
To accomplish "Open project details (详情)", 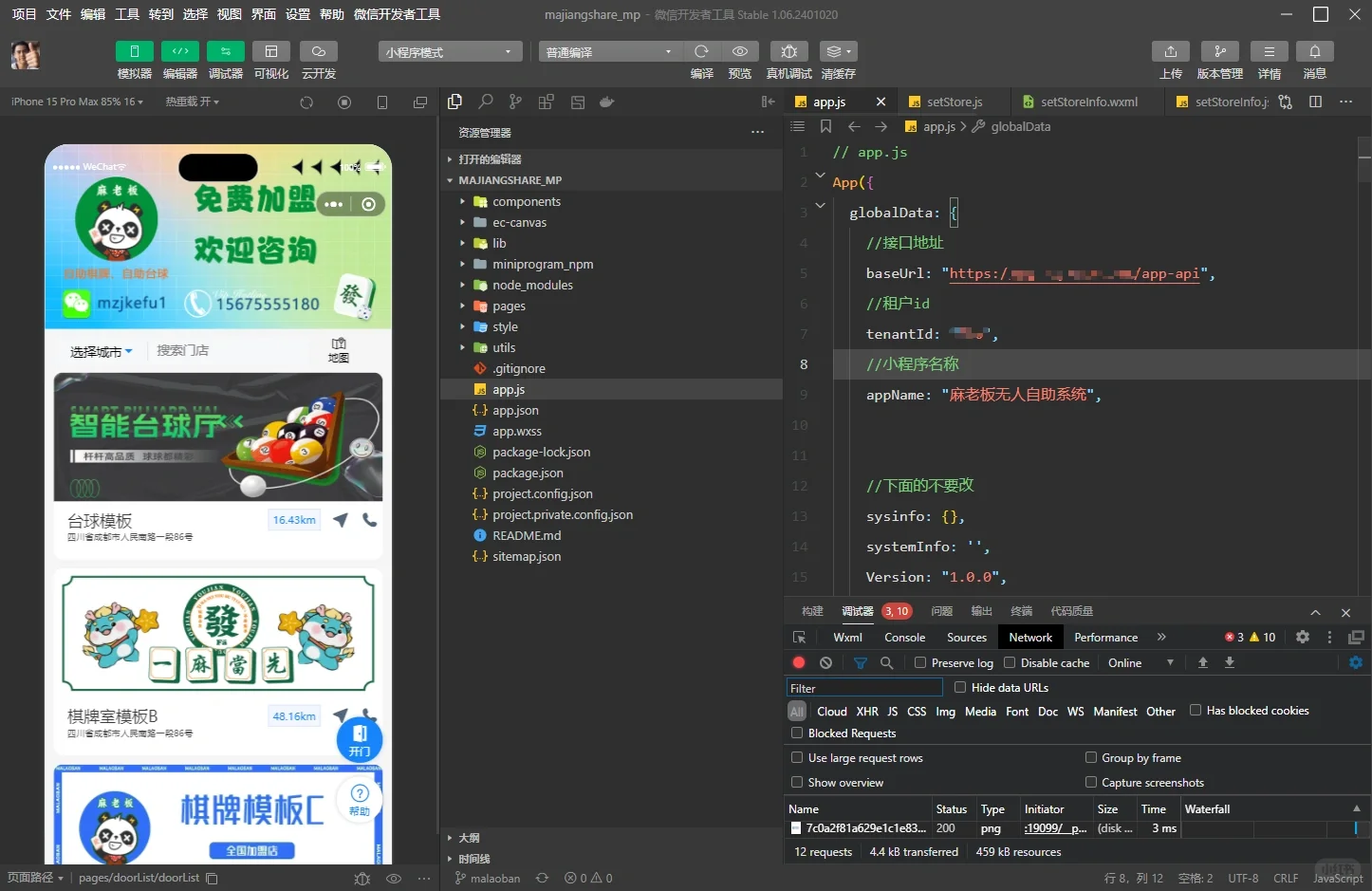I will click(x=1270, y=51).
